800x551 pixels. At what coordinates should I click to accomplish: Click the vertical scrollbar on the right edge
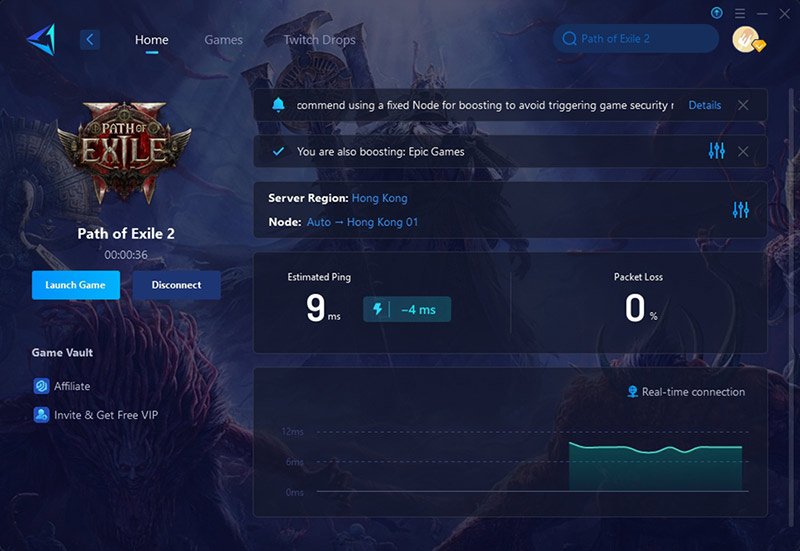[791, 306]
